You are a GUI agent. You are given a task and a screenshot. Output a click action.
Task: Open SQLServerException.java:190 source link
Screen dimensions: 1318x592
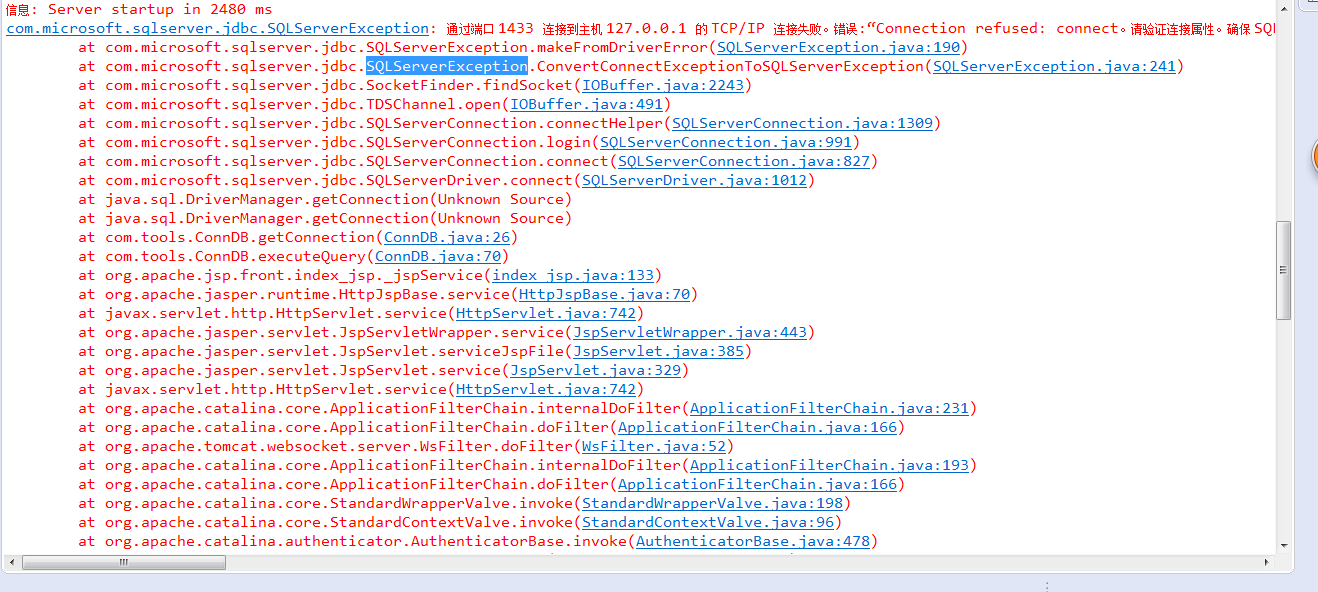tap(838, 47)
